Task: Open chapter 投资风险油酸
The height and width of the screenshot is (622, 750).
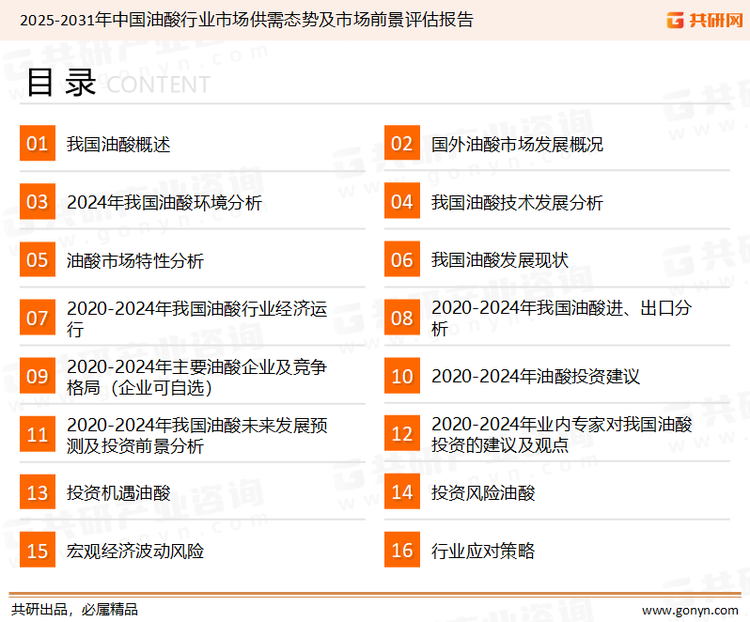Action: point(483,493)
